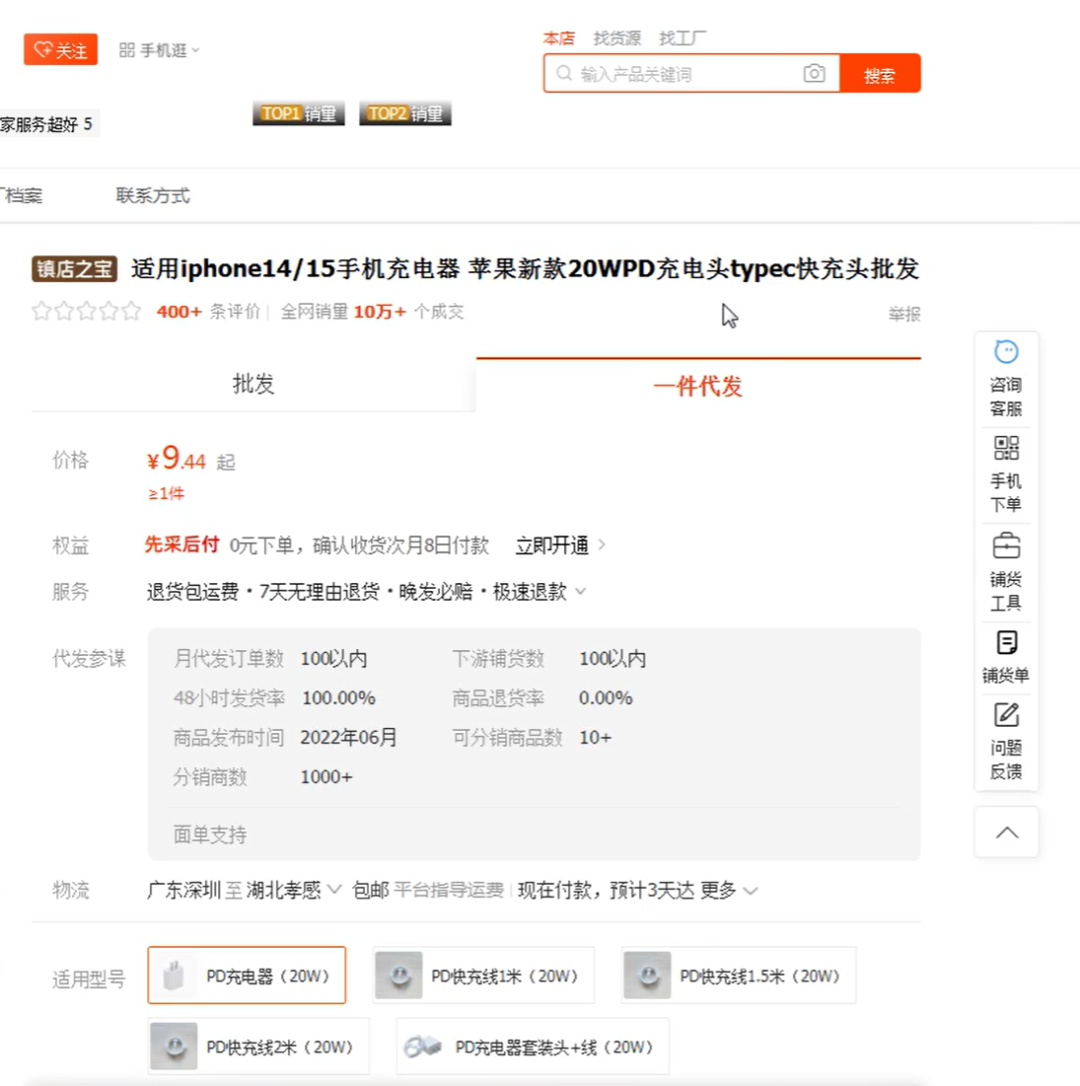Switch to the 批发 wholesale tab
Image resolution: width=1080 pixels, height=1086 pixels.
254,384
